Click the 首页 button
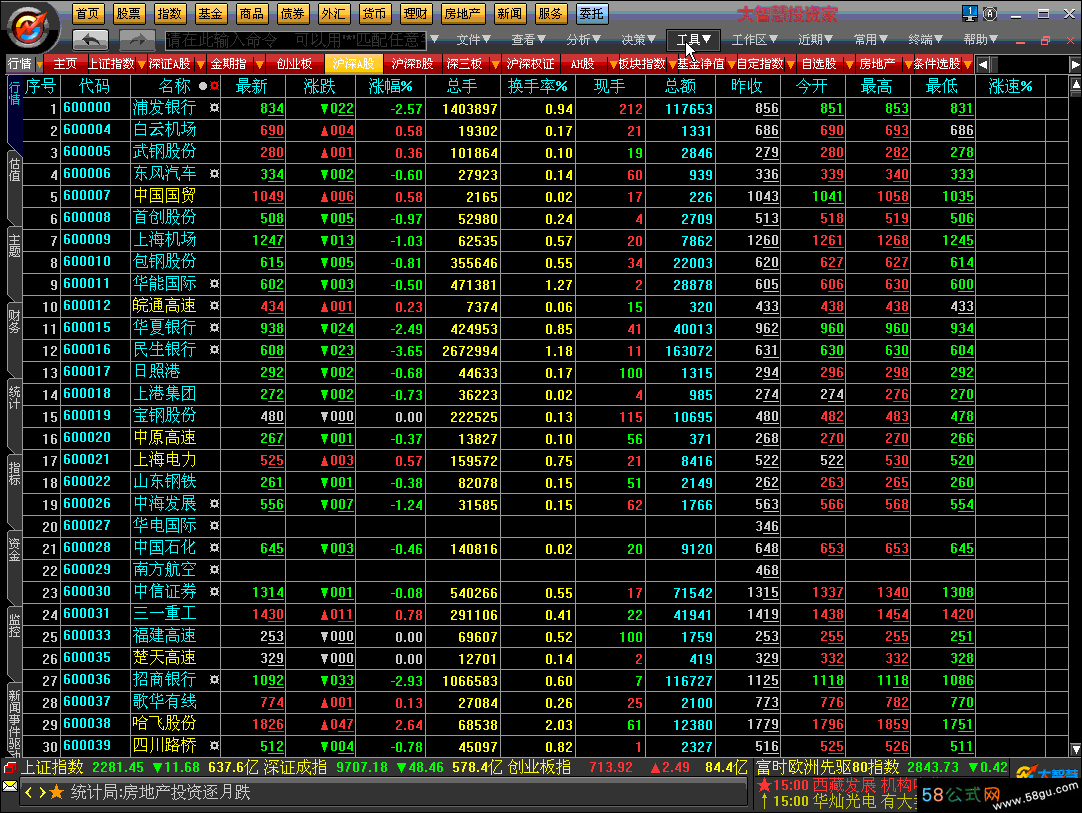The height and width of the screenshot is (813, 1082). 88,14
